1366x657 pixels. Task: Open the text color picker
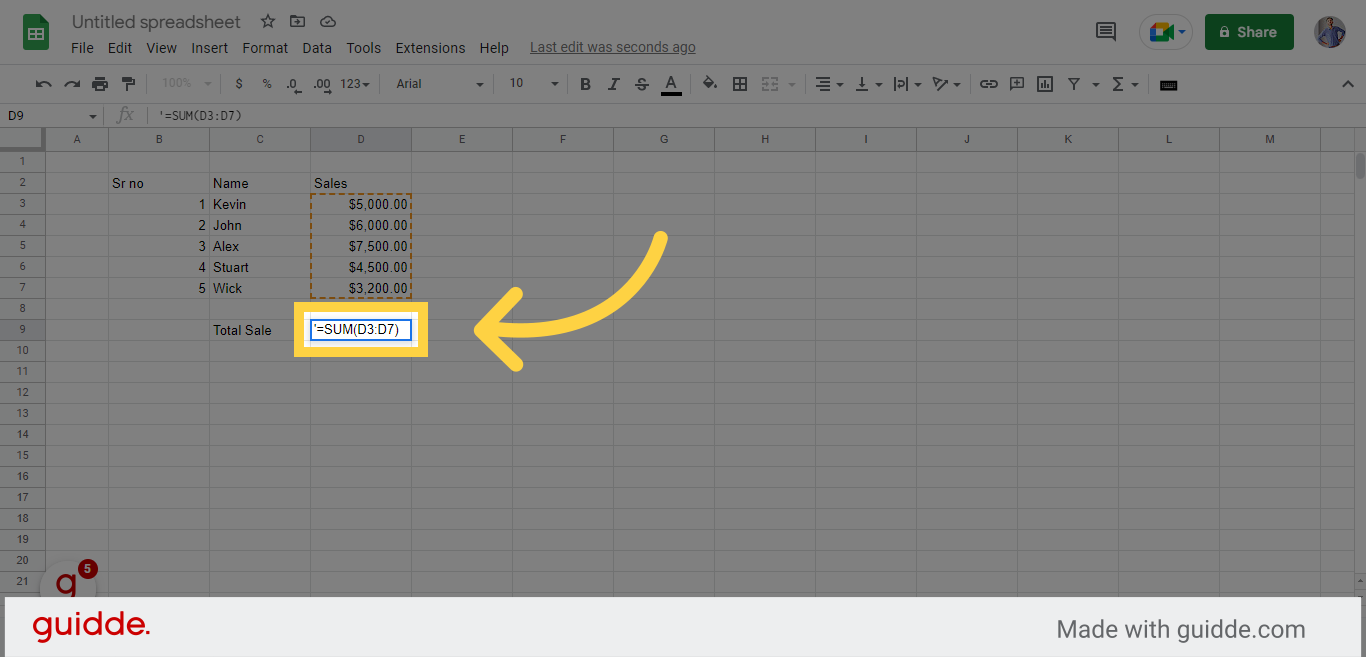(671, 84)
